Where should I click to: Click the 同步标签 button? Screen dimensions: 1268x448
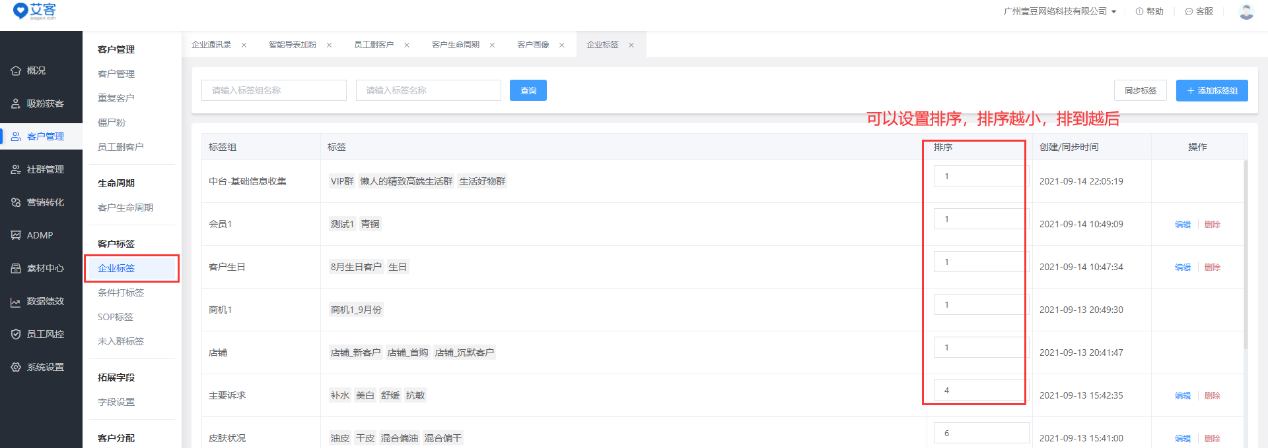coord(1140,90)
